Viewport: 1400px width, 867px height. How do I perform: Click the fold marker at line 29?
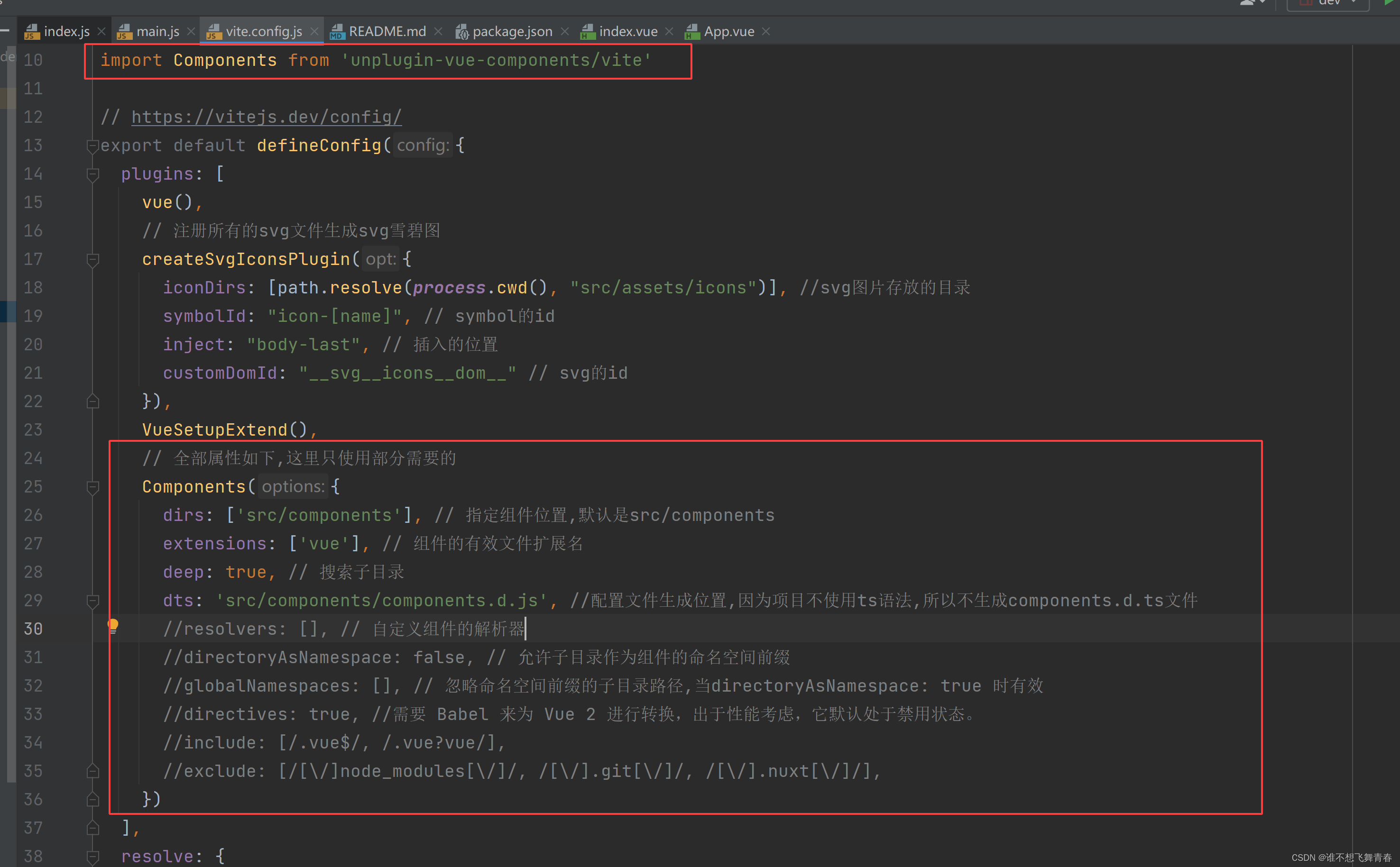(x=92, y=601)
